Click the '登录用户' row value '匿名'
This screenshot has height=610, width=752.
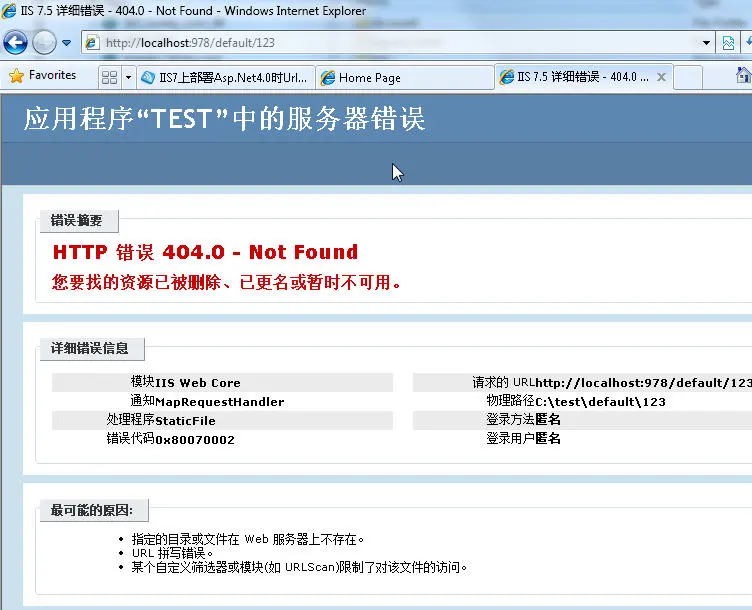click(548, 438)
